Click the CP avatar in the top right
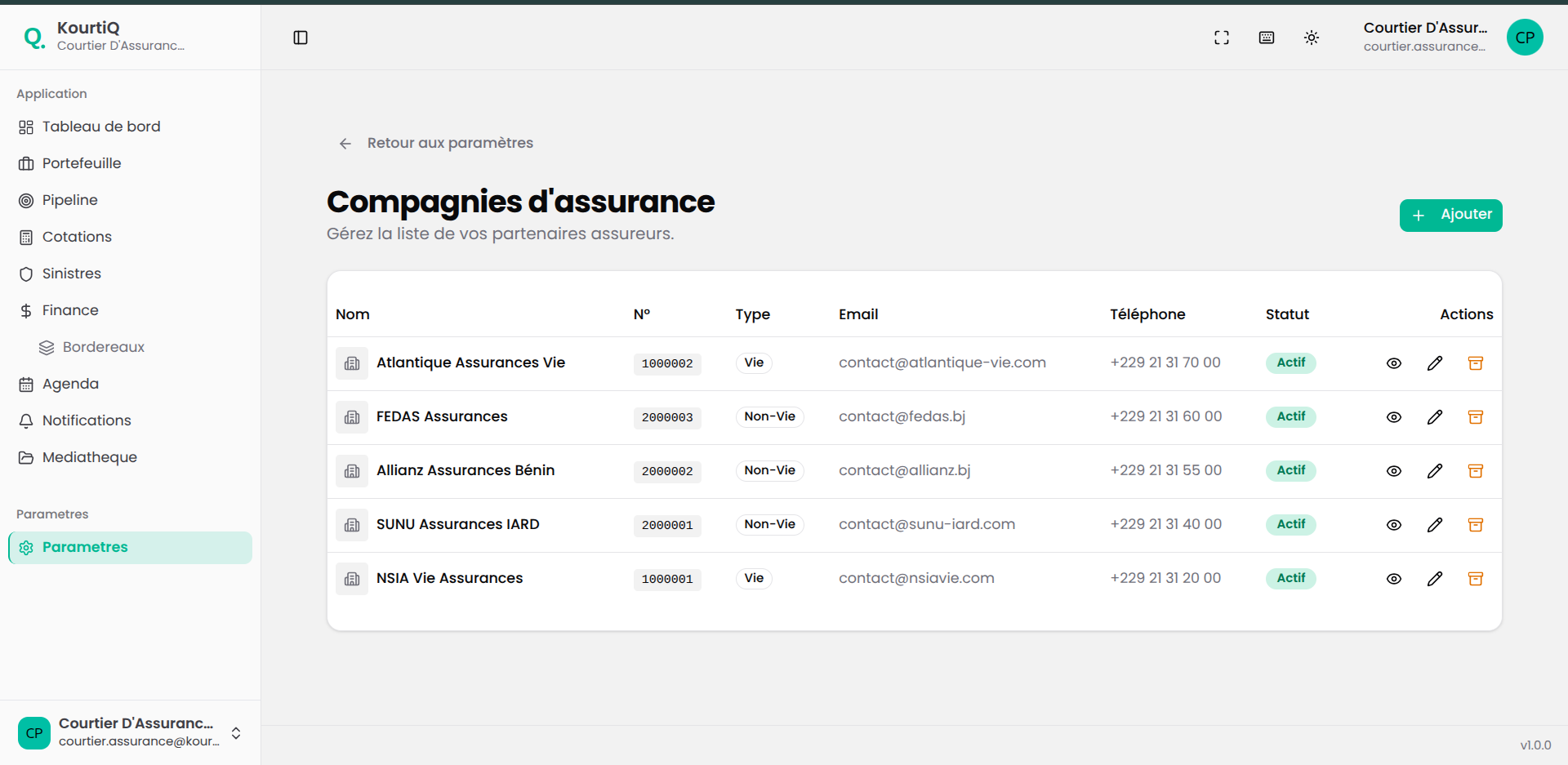 coord(1525,38)
